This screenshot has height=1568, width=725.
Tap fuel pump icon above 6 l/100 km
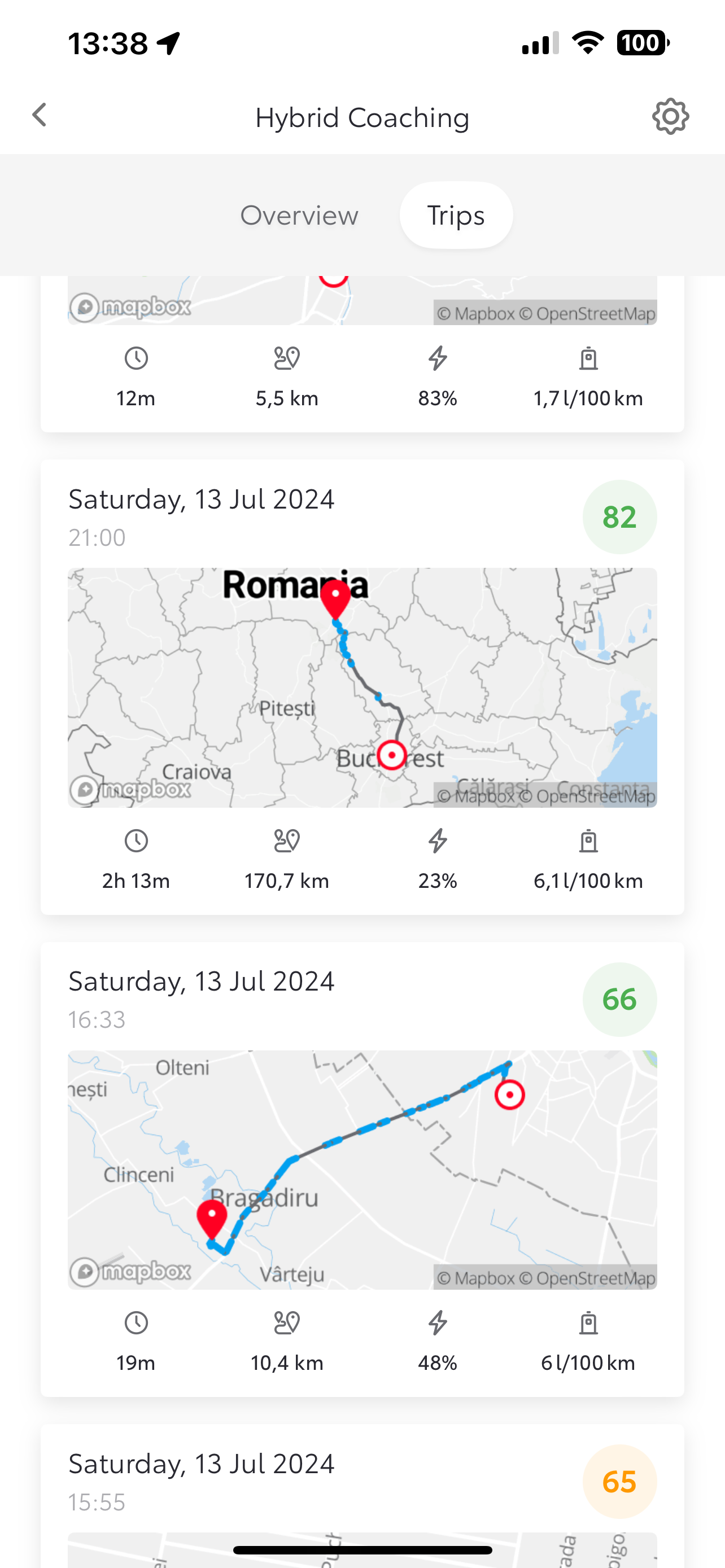pos(588,1323)
